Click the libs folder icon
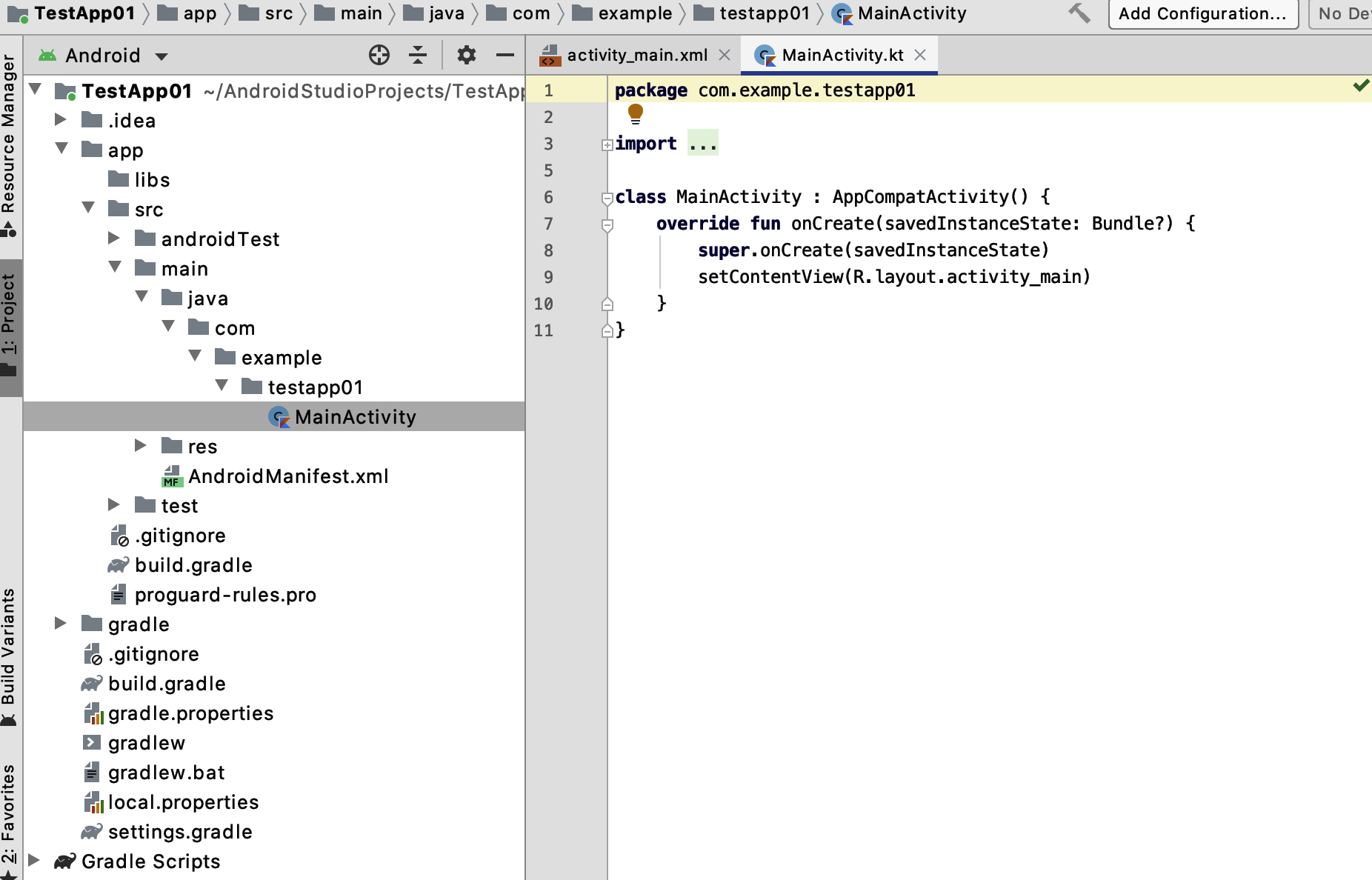1372x880 pixels. click(119, 179)
